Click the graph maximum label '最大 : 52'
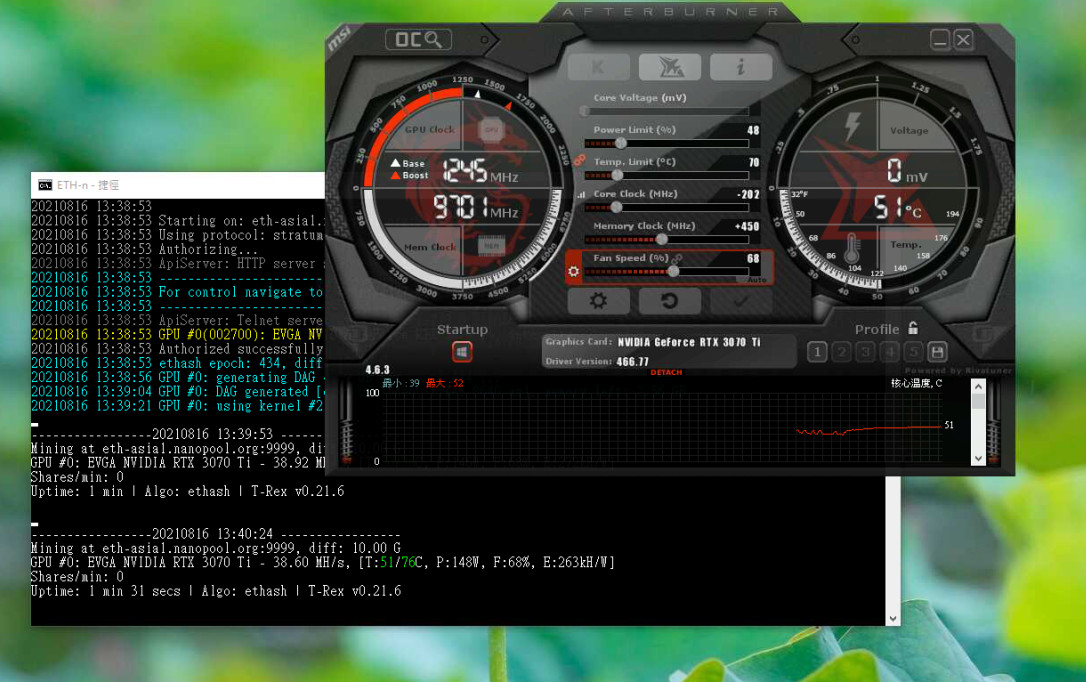 coord(445,383)
